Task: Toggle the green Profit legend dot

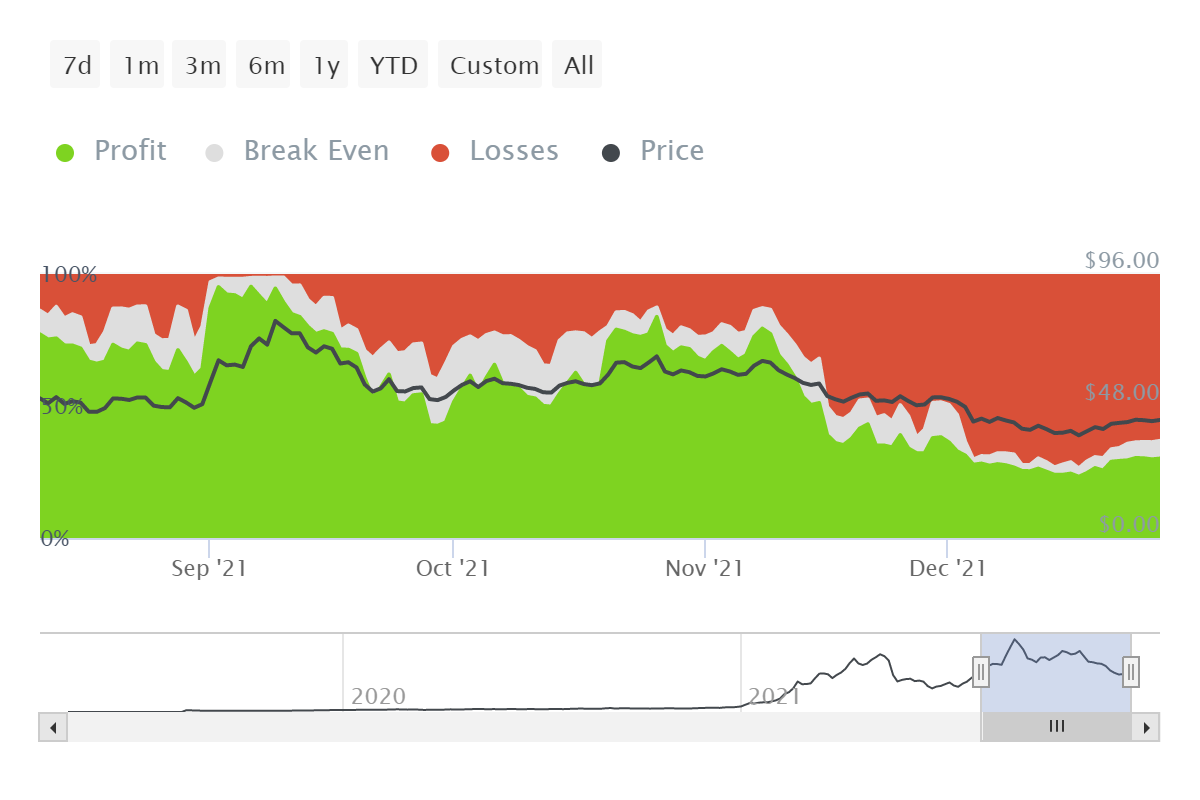Action: point(66,153)
